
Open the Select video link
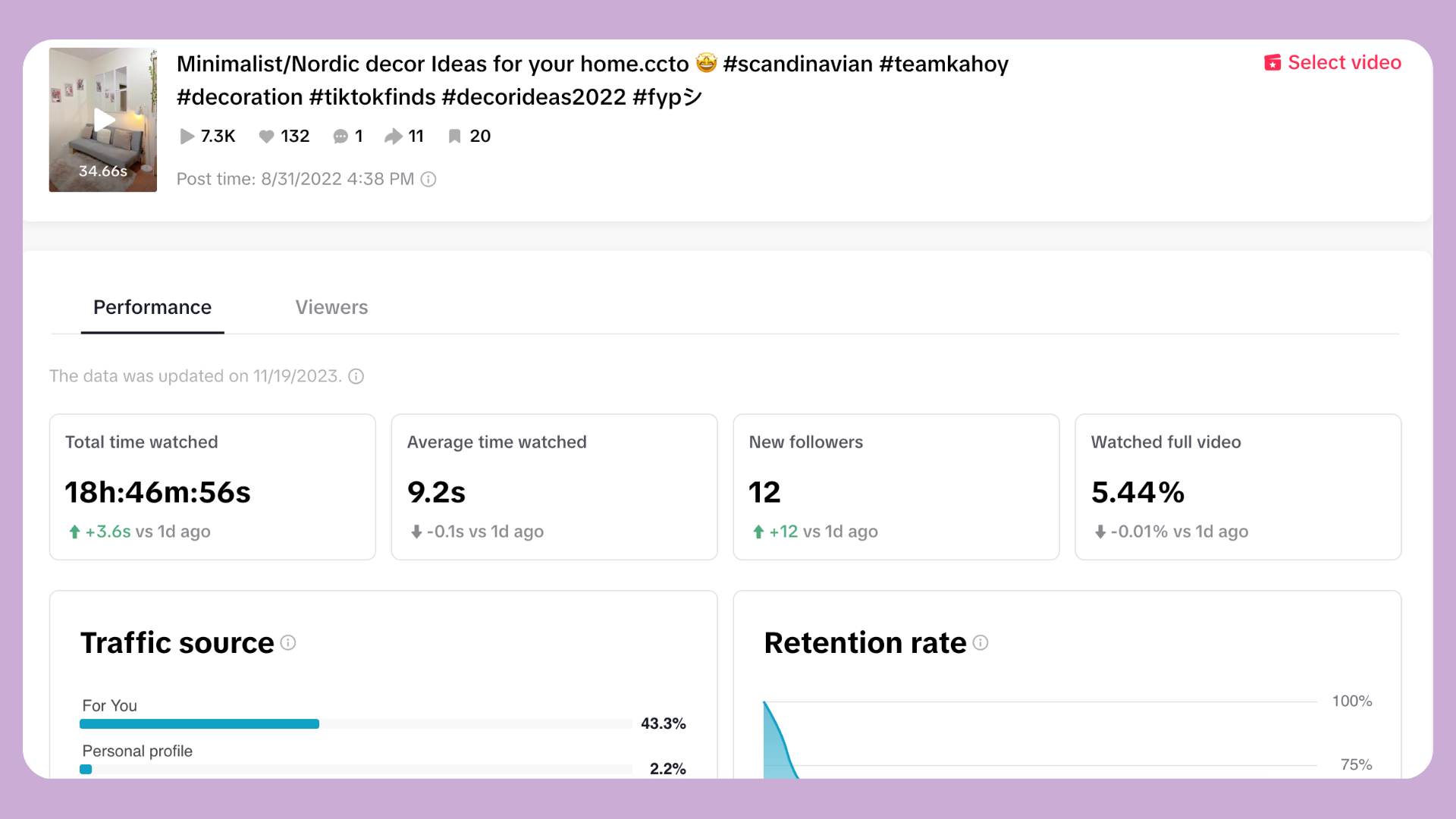pos(1344,63)
